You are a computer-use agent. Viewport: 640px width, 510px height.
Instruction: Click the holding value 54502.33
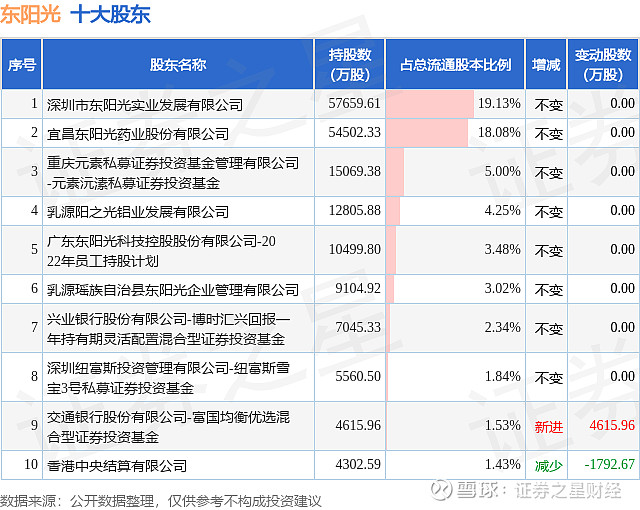point(354,132)
